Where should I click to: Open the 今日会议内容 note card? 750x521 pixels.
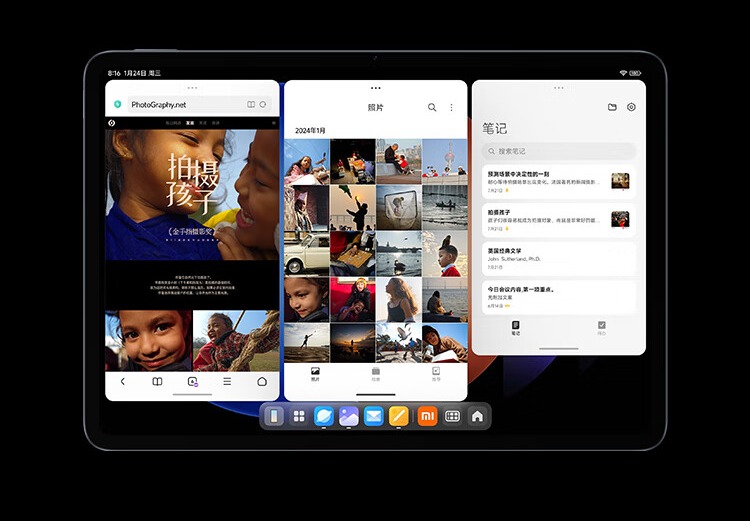click(x=559, y=297)
